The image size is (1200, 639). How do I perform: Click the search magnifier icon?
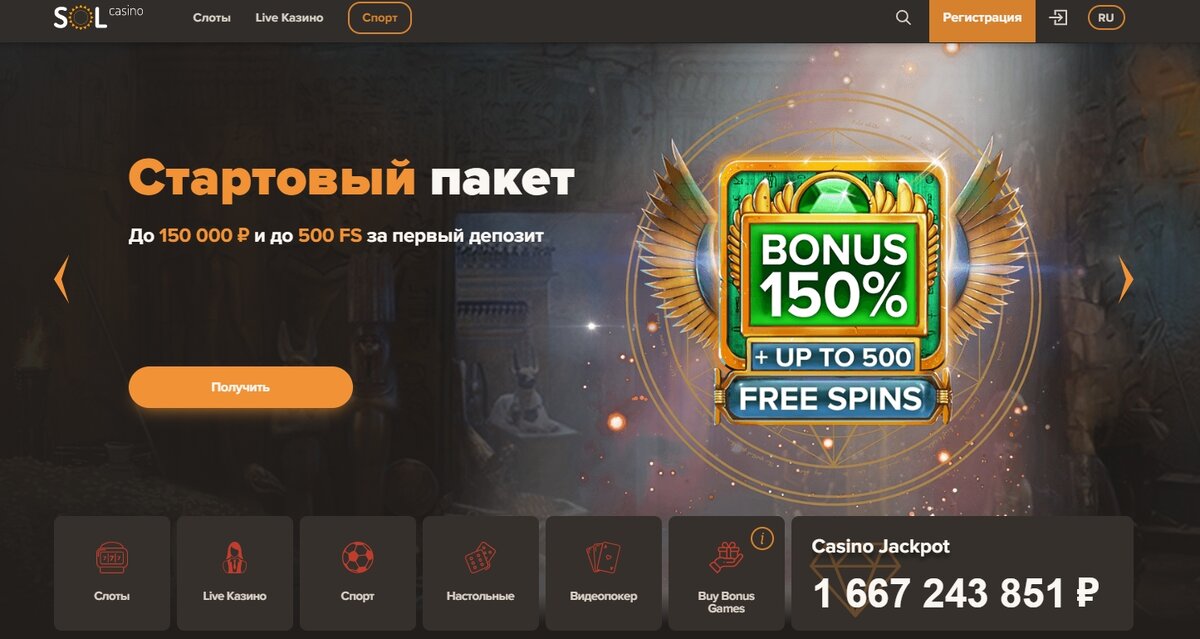903,18
